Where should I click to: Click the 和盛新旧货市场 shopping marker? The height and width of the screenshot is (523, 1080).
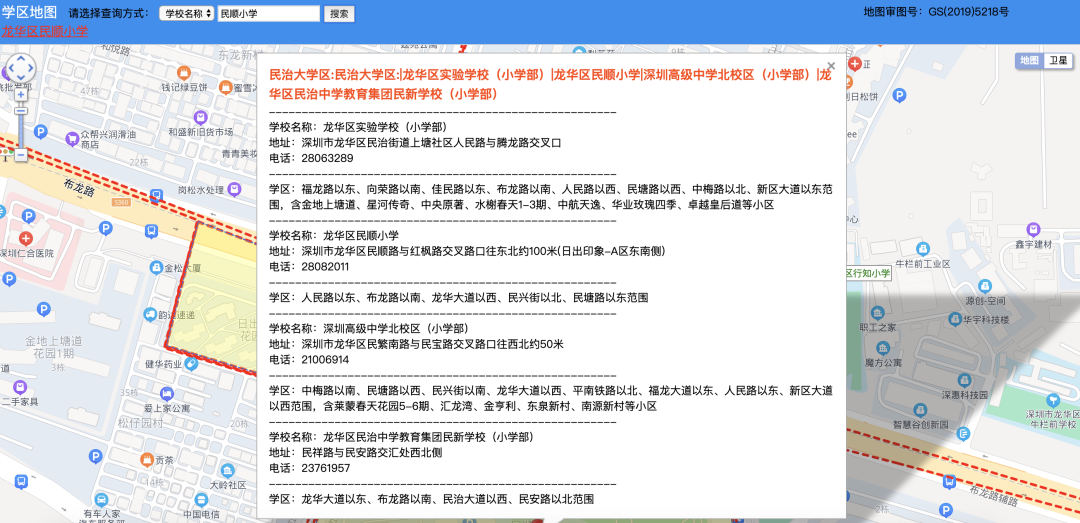pos(200,116)
